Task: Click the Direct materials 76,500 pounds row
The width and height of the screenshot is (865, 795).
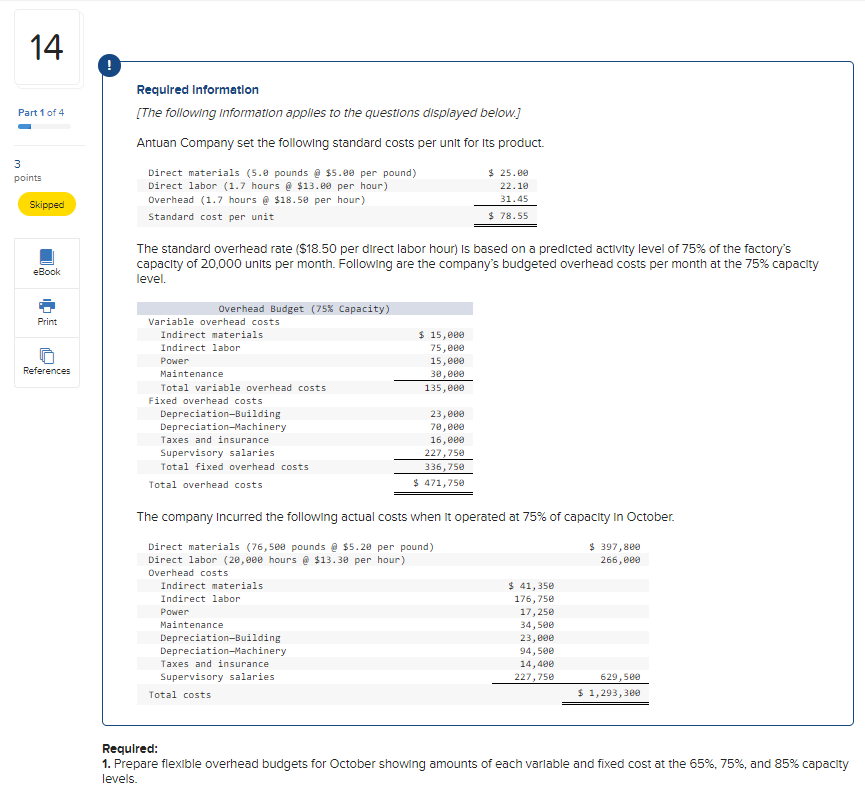Action: coord(393,547)
